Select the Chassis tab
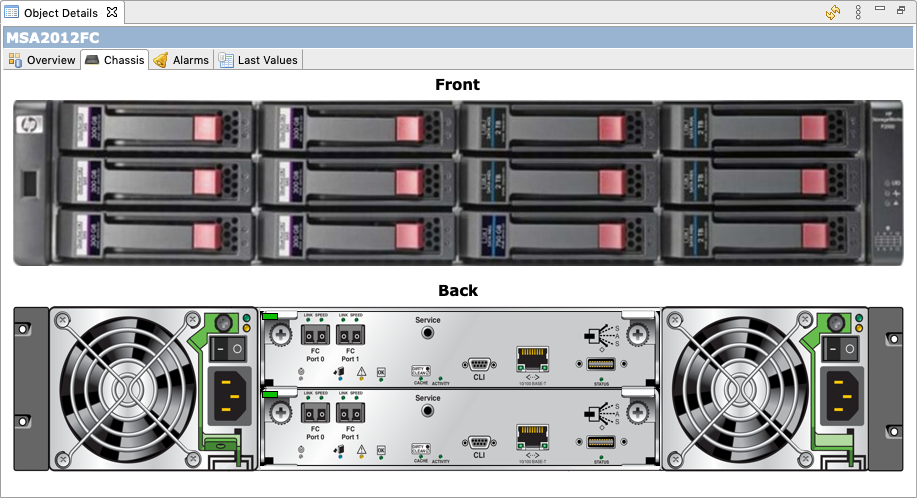The width and height of the screenshot is (917, 498). pos(115,60)
